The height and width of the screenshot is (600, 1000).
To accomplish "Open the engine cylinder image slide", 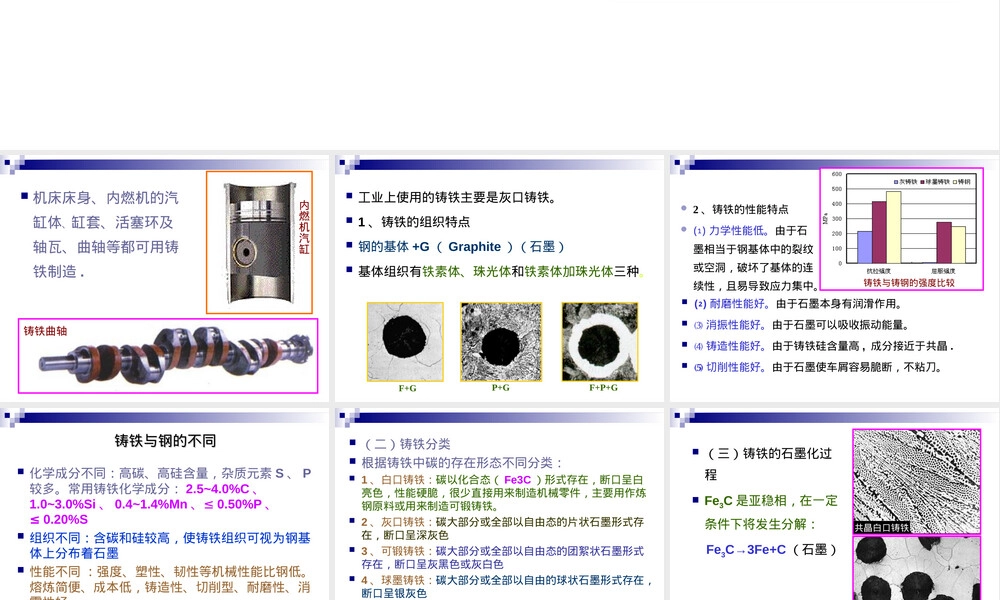I will (x=260, y=242).
